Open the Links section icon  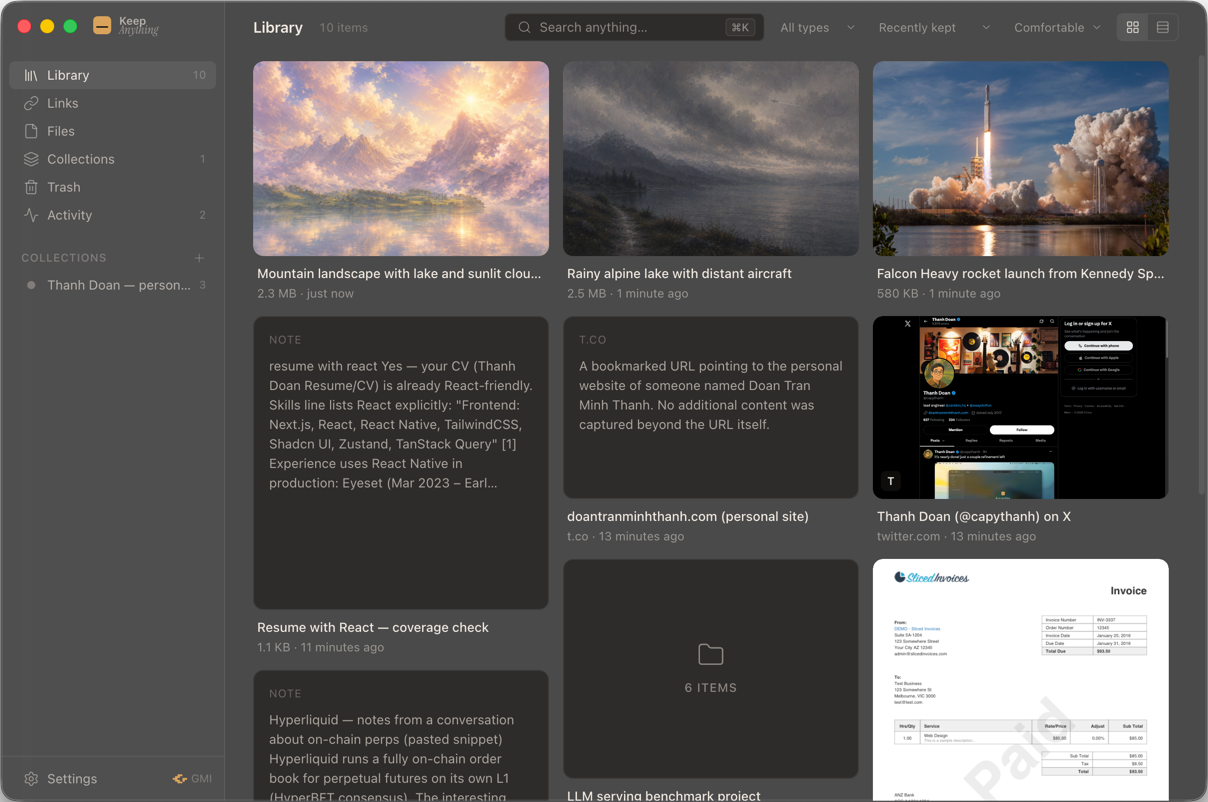[x=31, y=103]
